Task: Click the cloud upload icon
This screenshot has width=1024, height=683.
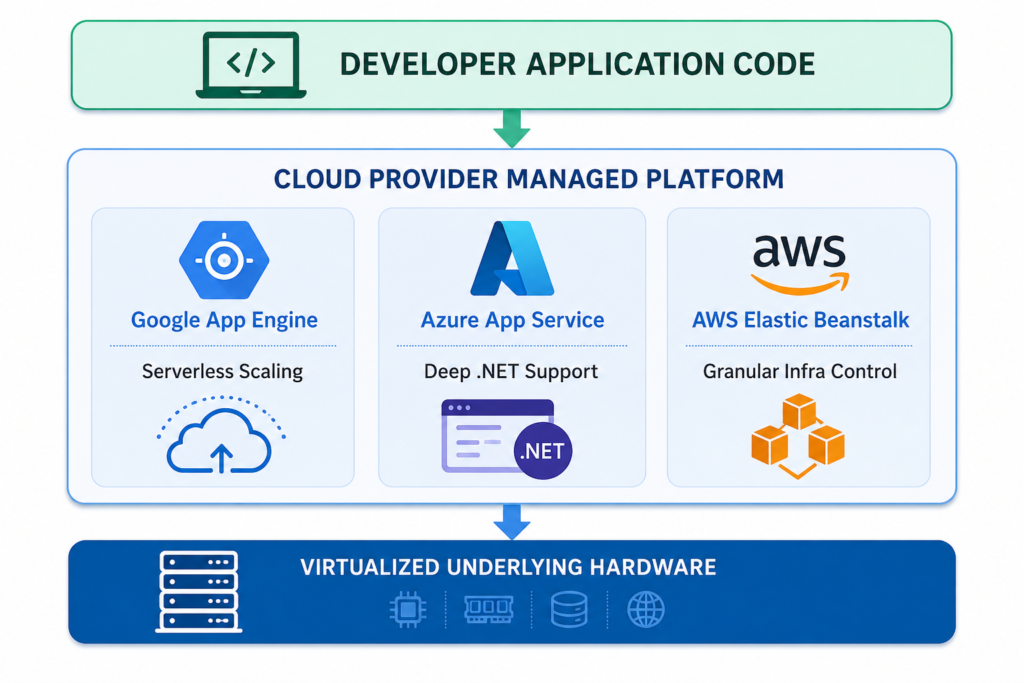Action: coord(221,434)
